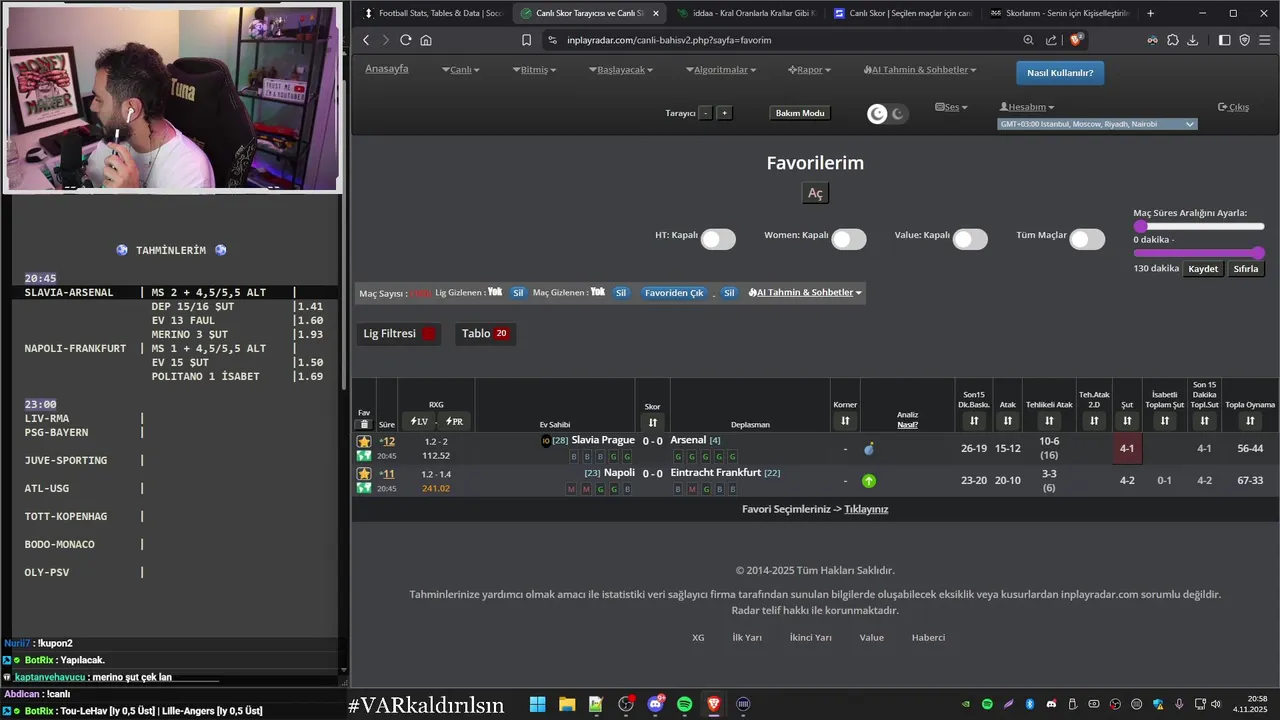Image resolution: width=1280 pixels, height=720 pixels.
Task: Switch to Canlı Skor Seçilen maçlar tab
Action: pos(902,13)
